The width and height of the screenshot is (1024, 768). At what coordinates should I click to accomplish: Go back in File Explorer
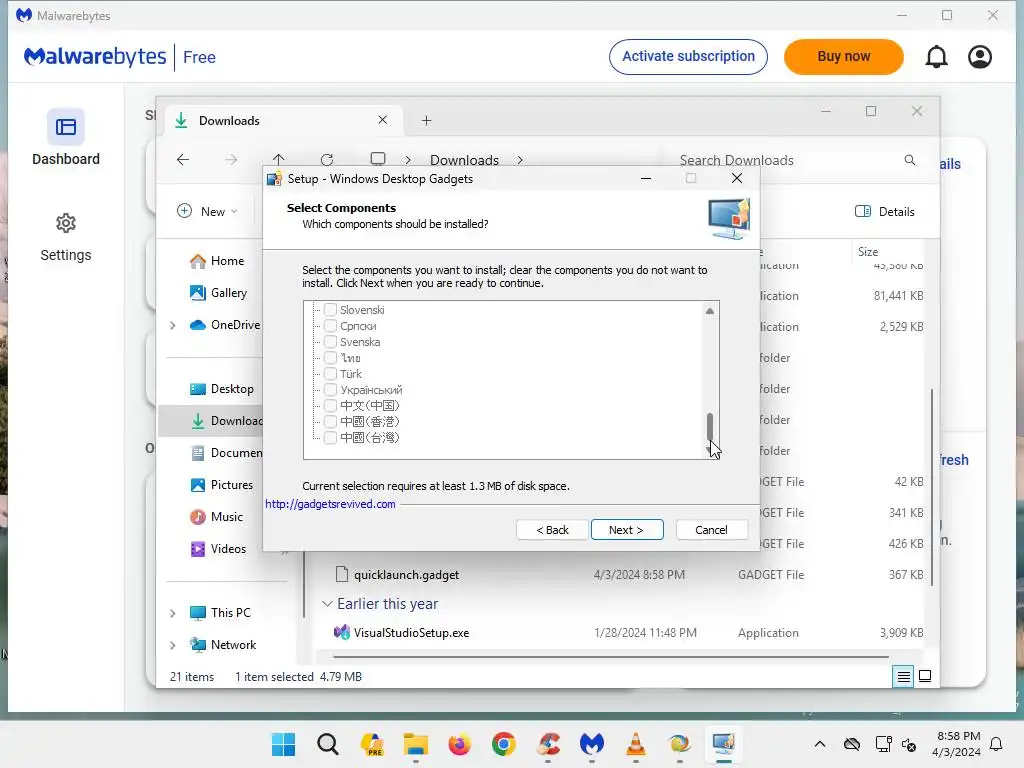[183, 159]
